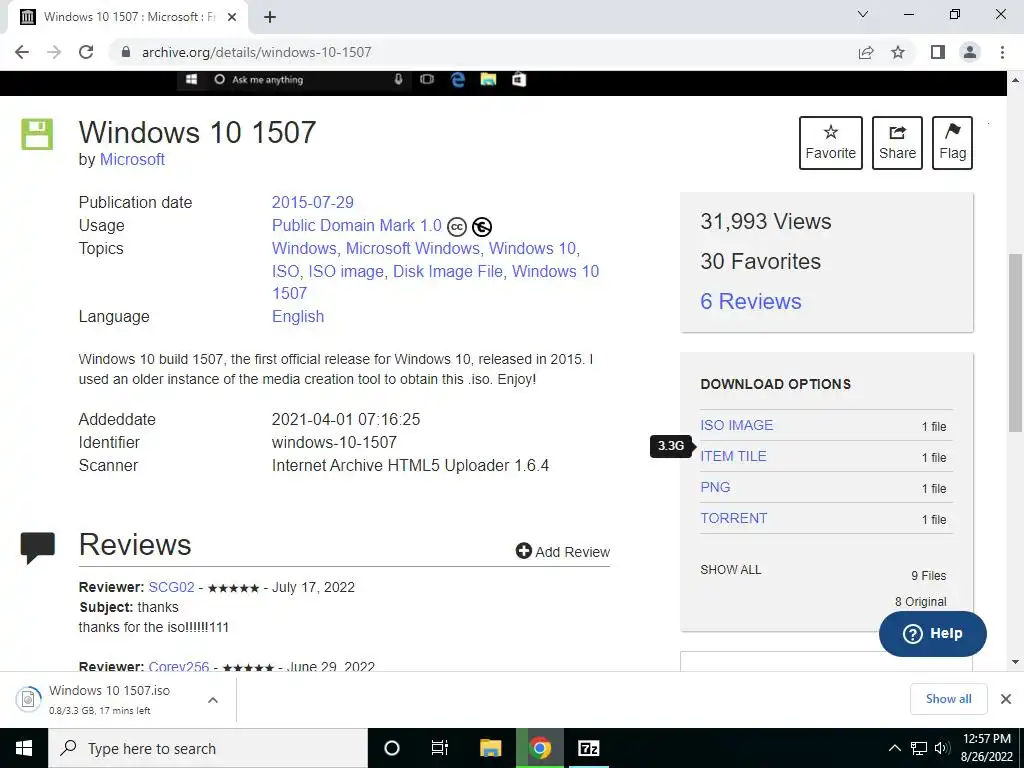Open the 6 Reviews link
The image size is (1024, 768).
(750, 302)
